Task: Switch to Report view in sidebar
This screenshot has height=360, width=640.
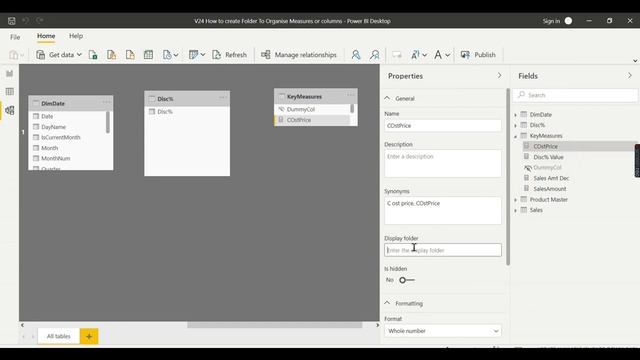Action: (9, 73)
